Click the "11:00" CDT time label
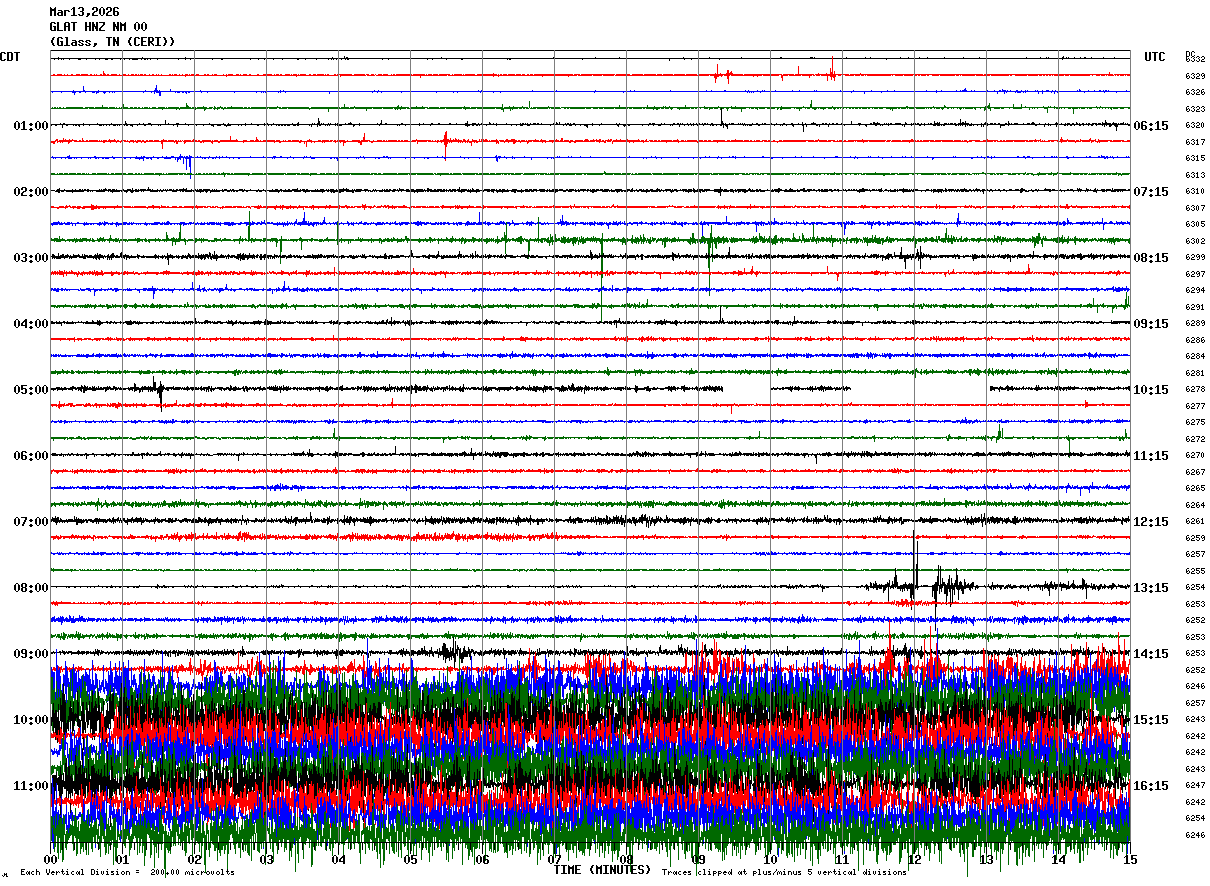1210x886 pixels. pos(31,786)
